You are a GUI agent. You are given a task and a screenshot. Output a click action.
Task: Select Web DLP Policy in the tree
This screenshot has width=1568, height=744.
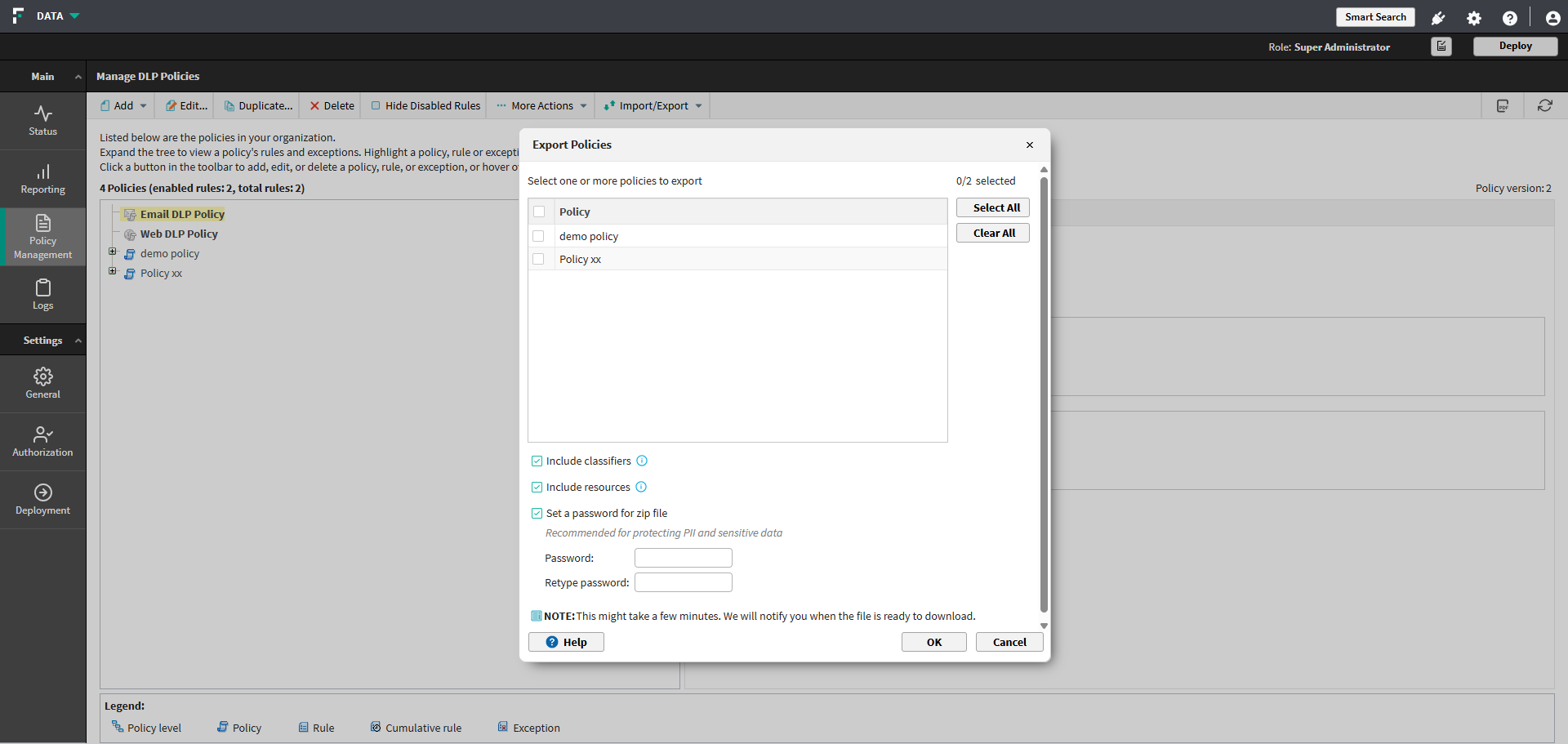coord(179,234)
